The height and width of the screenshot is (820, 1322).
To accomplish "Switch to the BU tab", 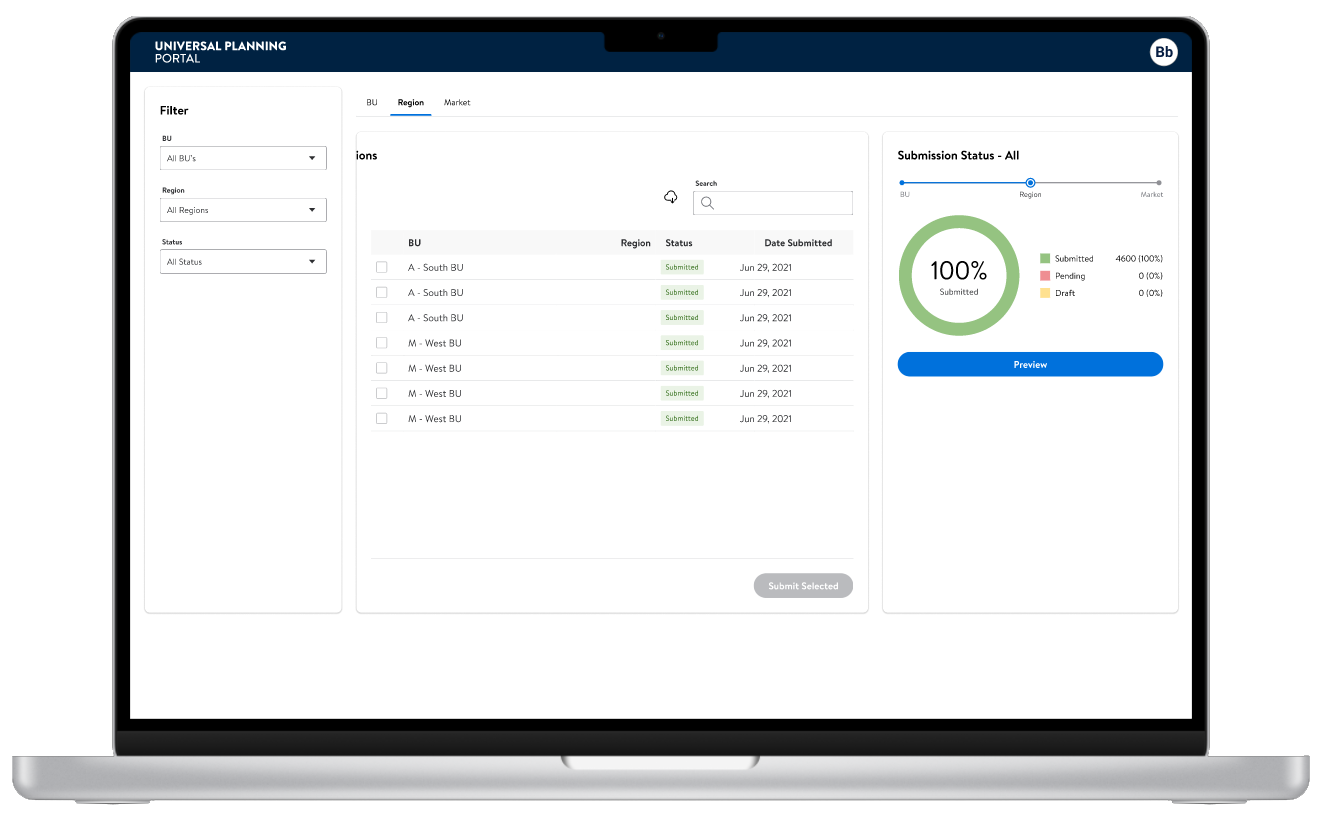I will click(x=372, y=103).
